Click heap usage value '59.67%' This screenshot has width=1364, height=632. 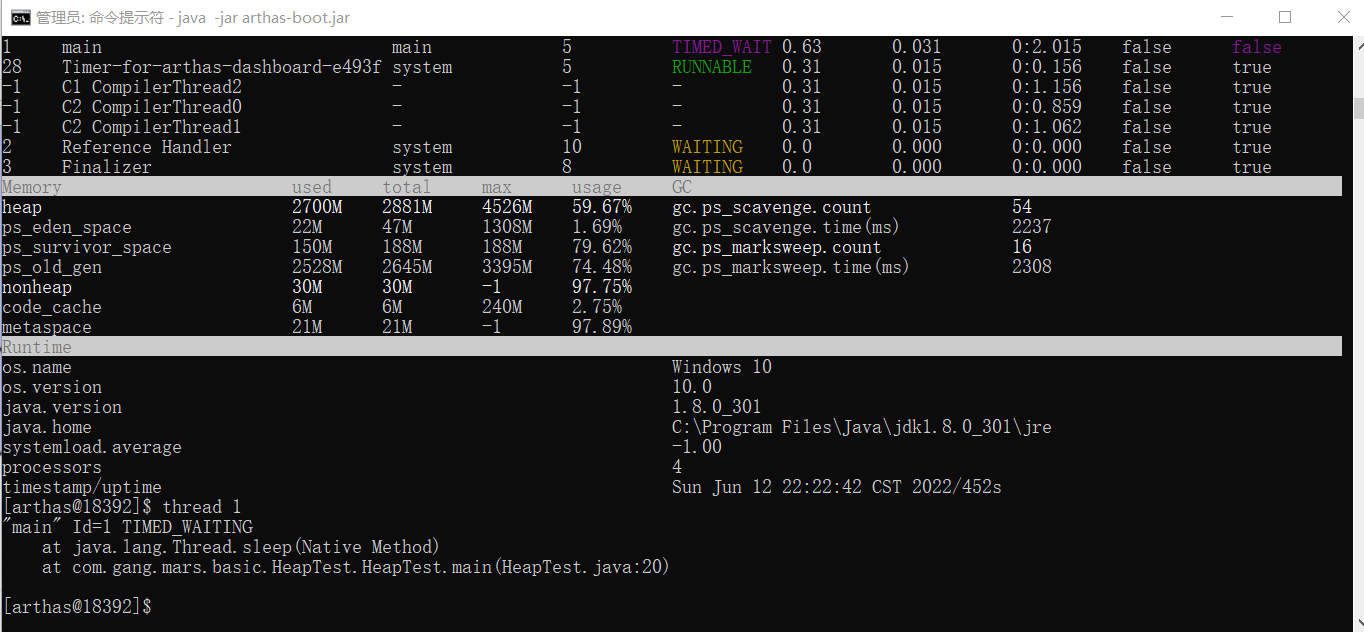pyautogui.click(x=602, y=207)
